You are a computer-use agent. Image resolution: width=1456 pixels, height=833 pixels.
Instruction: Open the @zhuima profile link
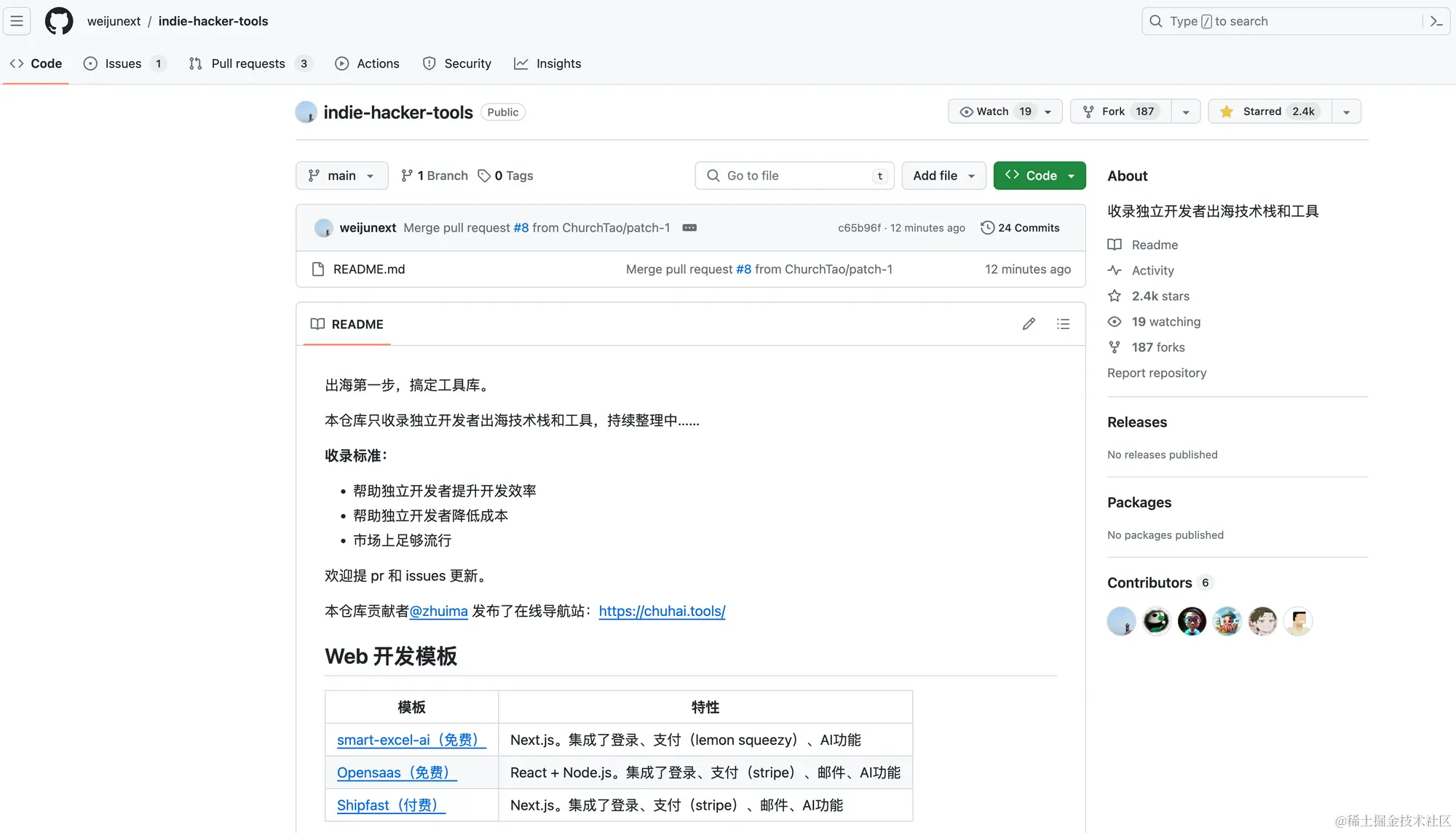439,611
